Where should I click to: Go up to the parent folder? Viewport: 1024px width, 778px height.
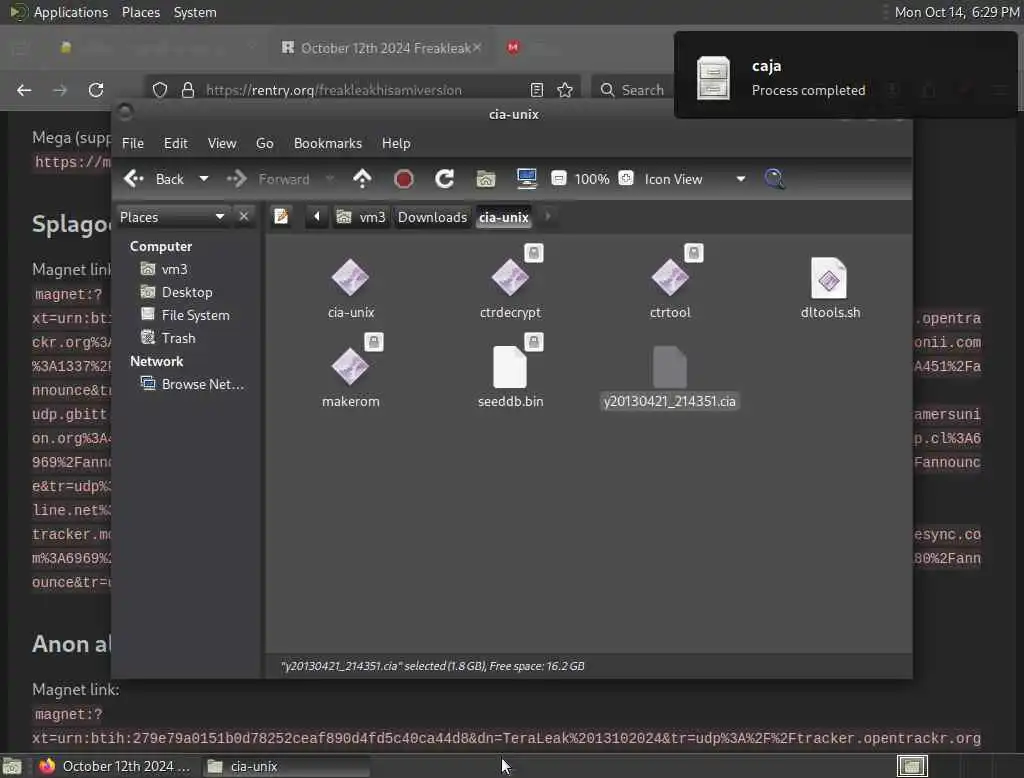point(362,179)
